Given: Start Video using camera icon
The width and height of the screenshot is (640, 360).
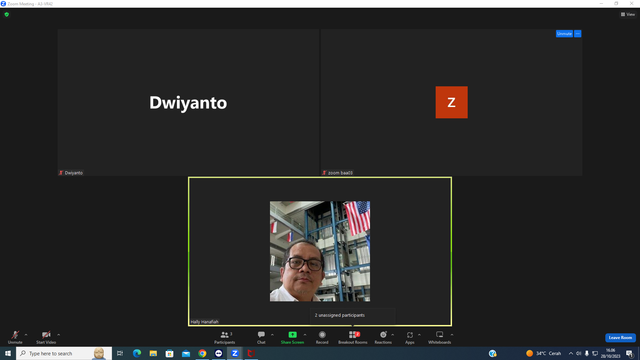Looking at the screenshot, I should point(46,337).
